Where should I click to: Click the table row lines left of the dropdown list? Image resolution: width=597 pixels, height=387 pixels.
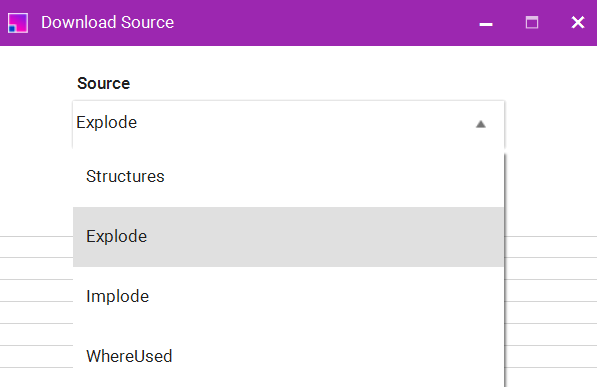pos(36,302)
